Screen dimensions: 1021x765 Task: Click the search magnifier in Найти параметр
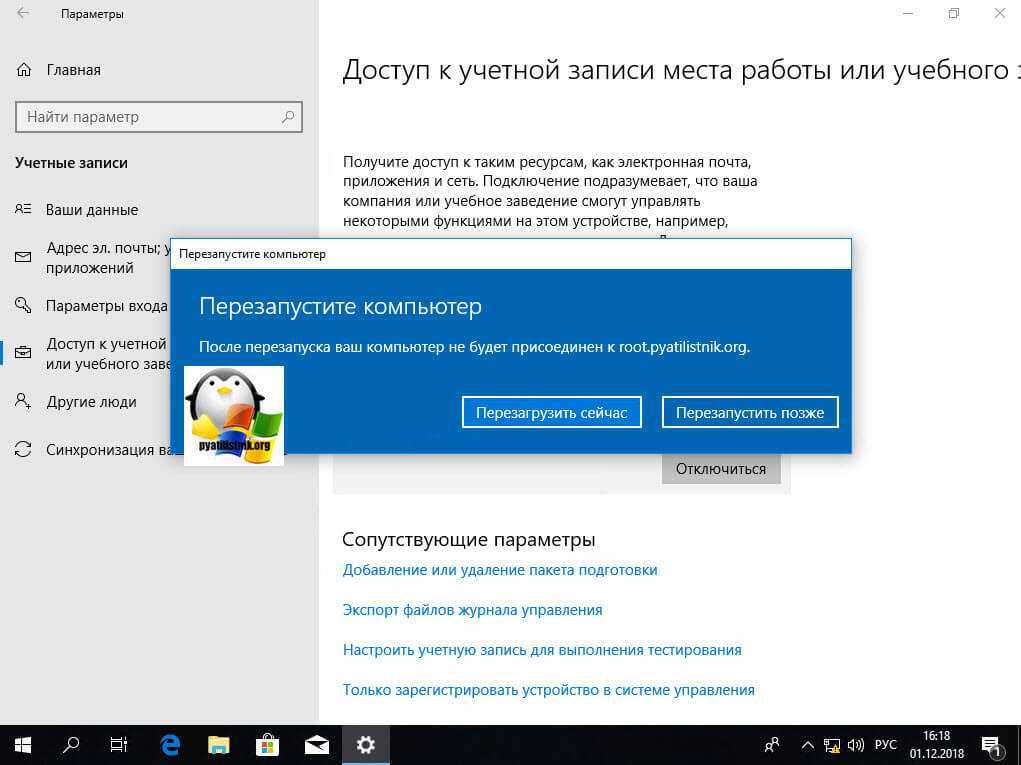click(288, 117)
